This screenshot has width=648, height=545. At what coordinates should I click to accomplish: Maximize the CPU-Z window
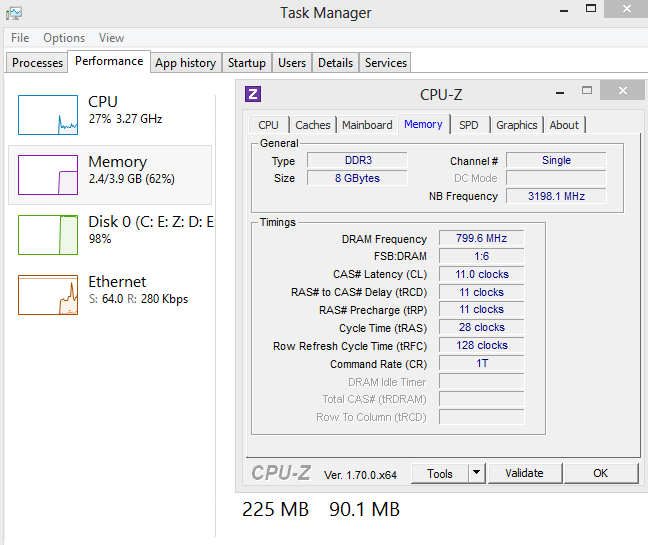pyautogui.click(x=587, y=90)
